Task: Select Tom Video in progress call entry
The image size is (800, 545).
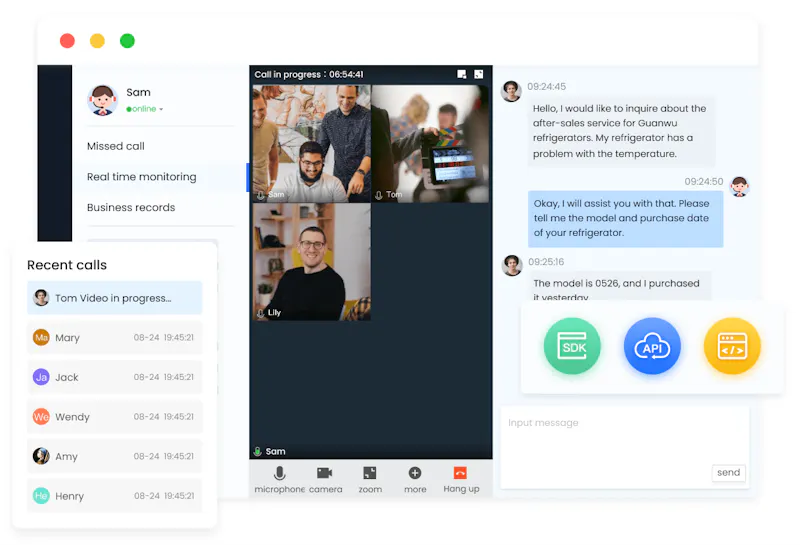Action: 115,298
